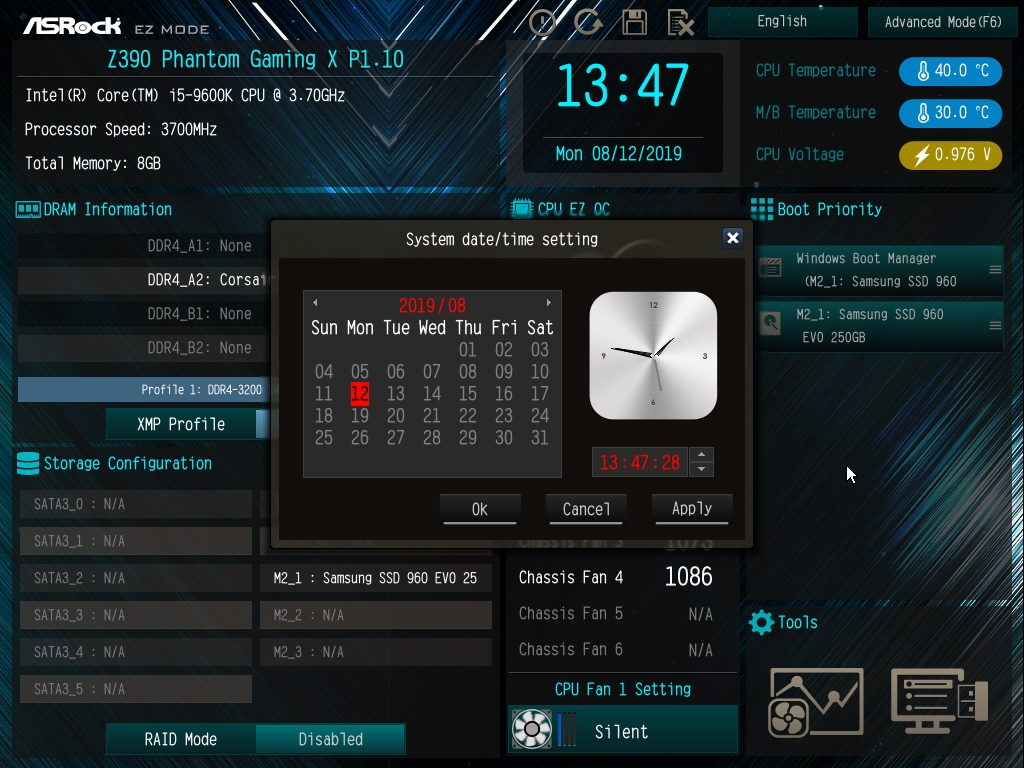This screenshot has width=1024, height=768.
Task: Click the 2019/08 month header
Action: tap(432, 305)
